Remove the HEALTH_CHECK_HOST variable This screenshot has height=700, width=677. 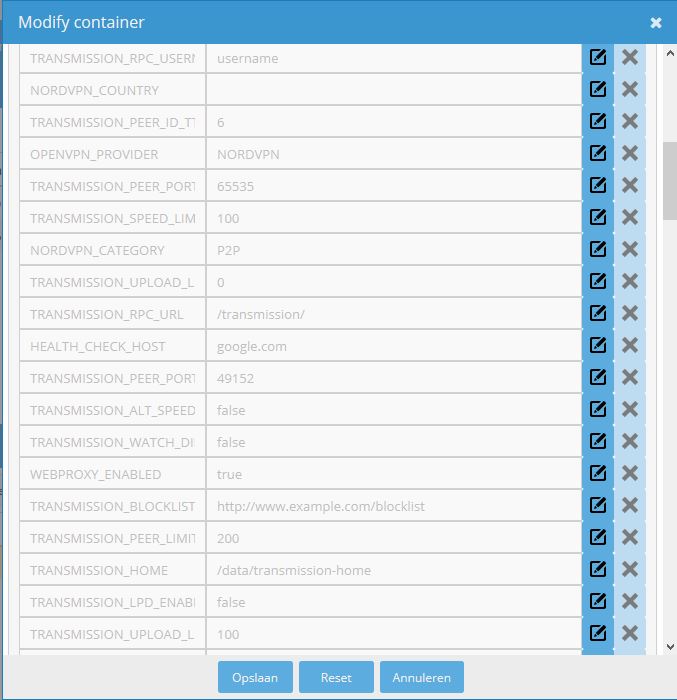pyautogui.click(x=630, y=346)
